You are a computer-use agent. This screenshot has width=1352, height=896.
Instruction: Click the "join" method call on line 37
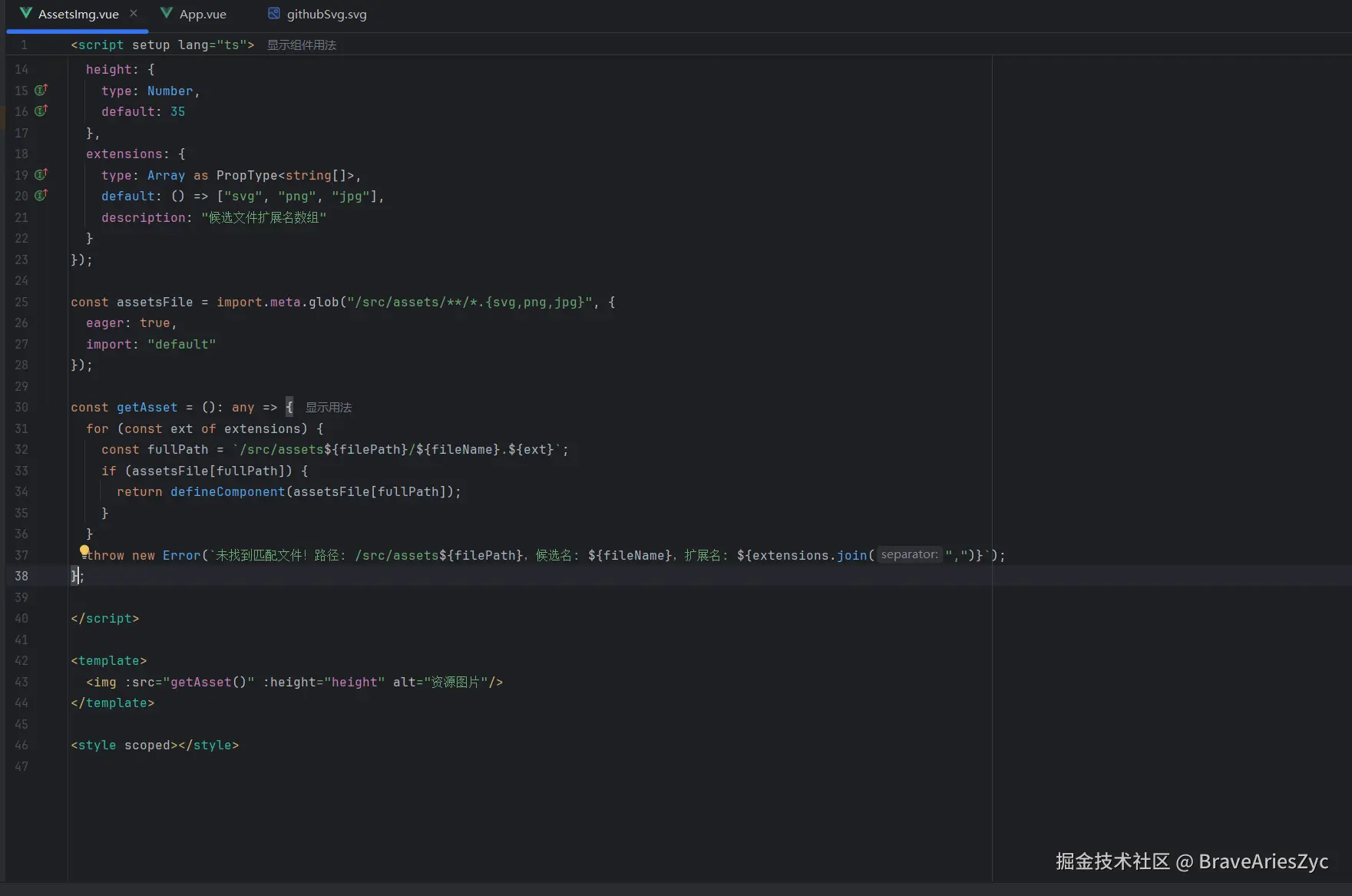point(852,556)
